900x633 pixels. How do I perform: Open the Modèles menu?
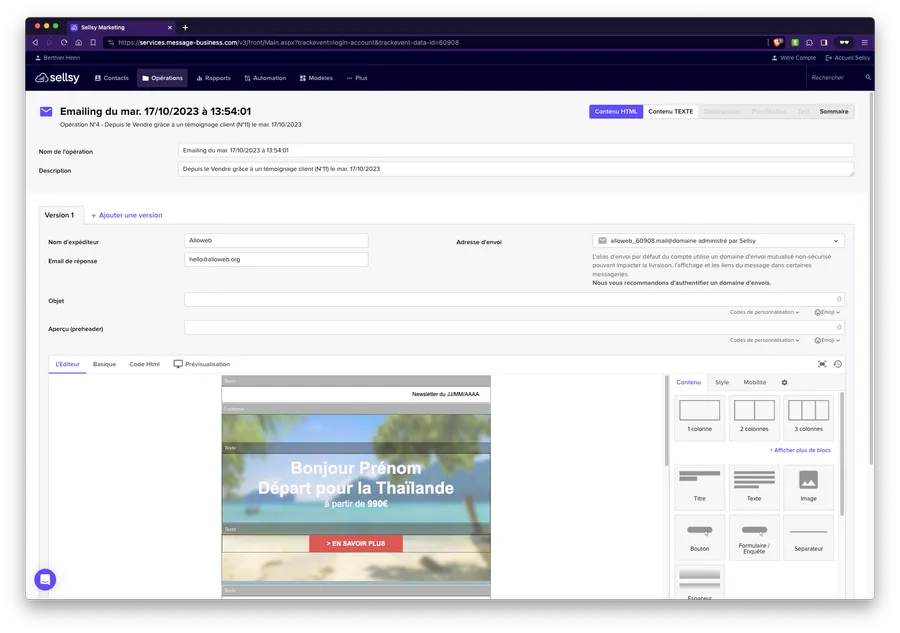pos(316,78)
